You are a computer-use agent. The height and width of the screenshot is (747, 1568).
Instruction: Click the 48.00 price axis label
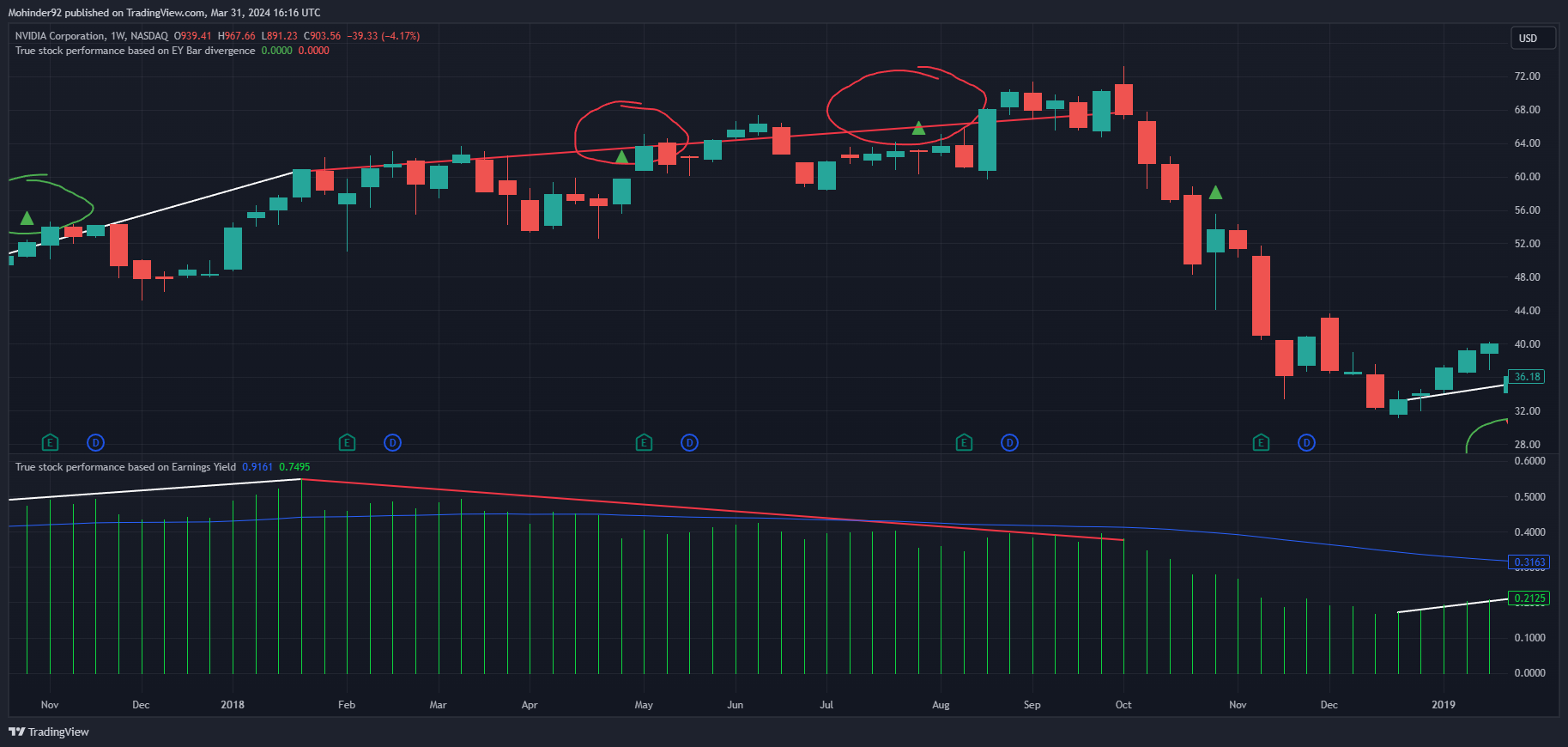(1527, 277)
